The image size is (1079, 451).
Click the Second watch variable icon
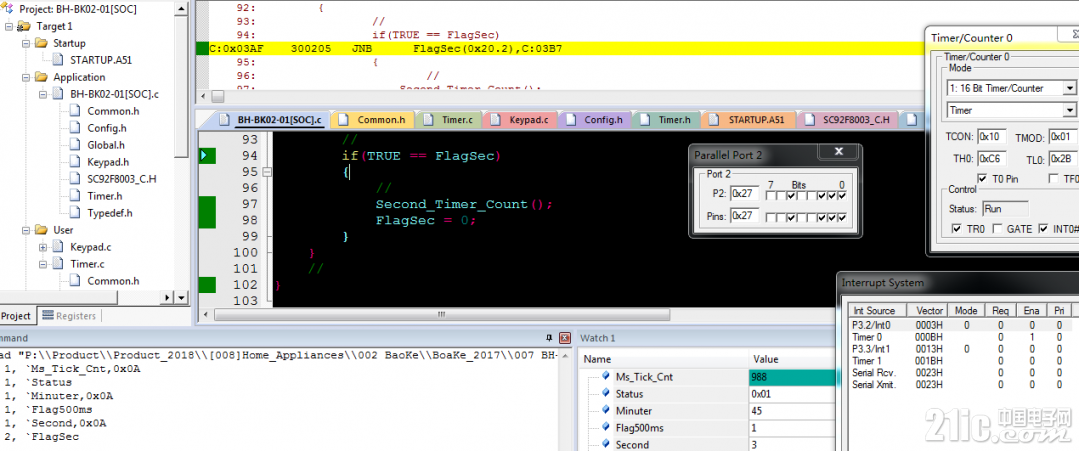(606, 445)
